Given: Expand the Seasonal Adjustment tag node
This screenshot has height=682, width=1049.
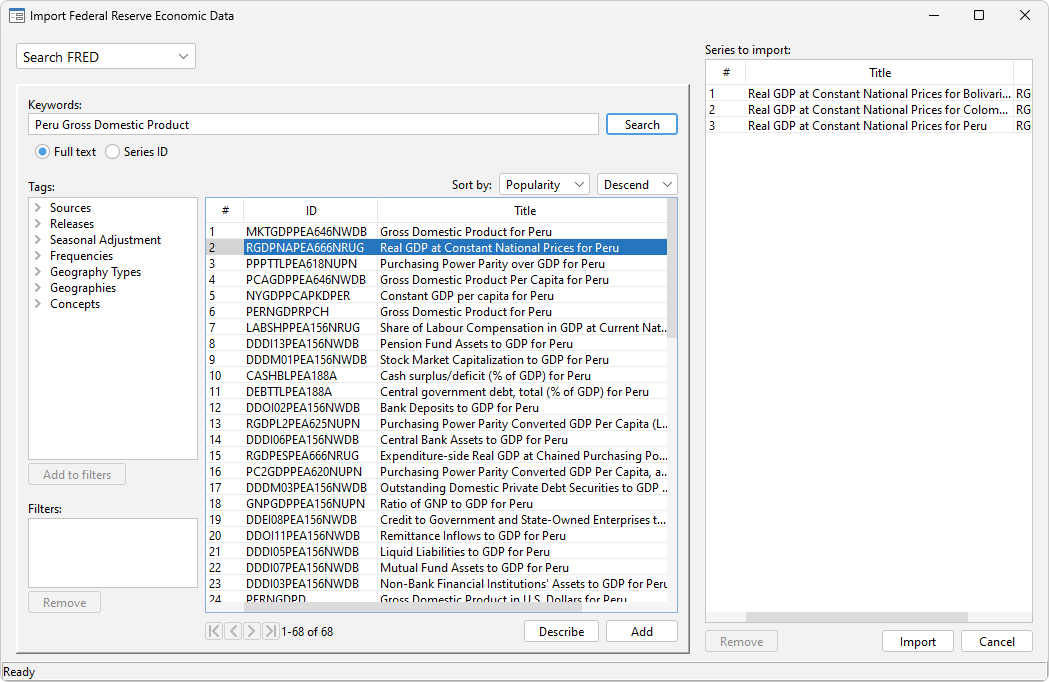Looking at the screenshot, I should (38, 240).
